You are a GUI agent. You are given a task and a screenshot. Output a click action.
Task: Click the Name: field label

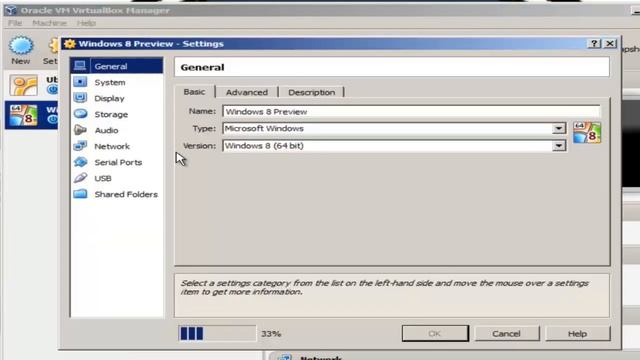[202, 111]
